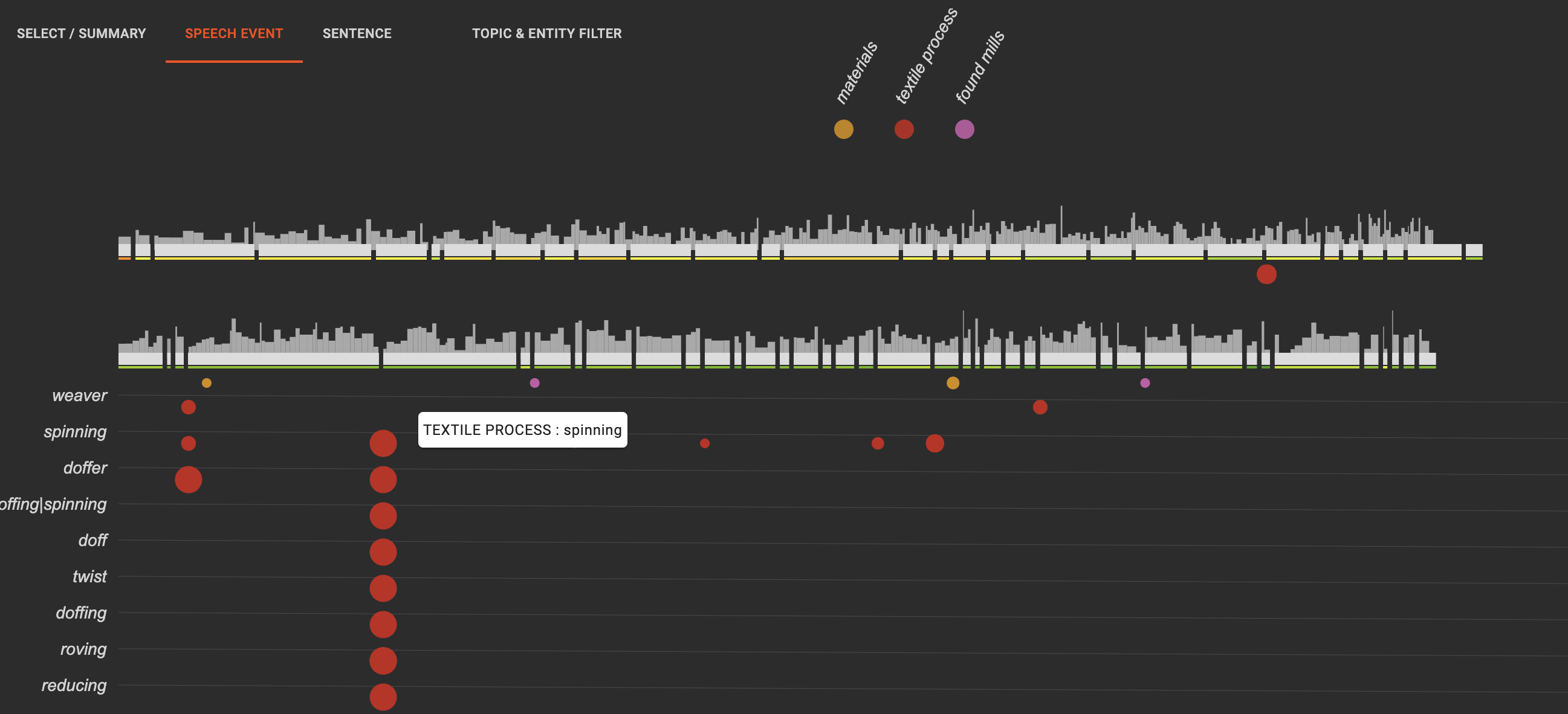The height and width of the screenshot is (714, 1568).
Task: Expand the doffing|spinning row
Action: [x=53, y=504]
